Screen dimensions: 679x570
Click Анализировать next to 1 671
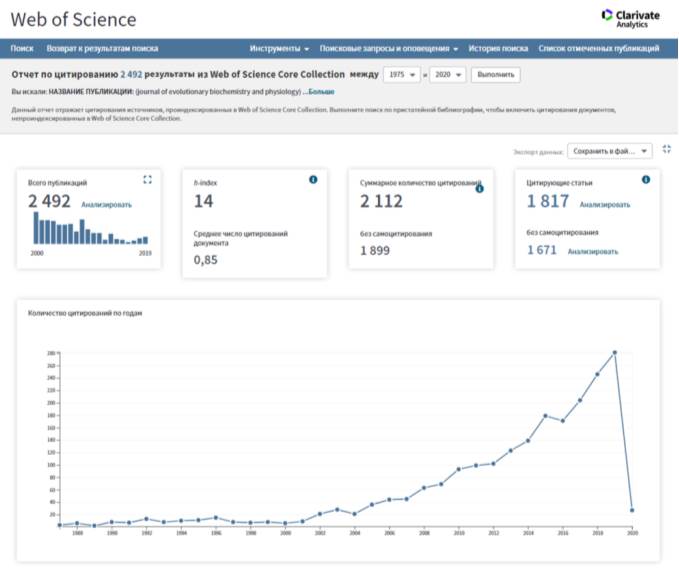tap(593, 252)
